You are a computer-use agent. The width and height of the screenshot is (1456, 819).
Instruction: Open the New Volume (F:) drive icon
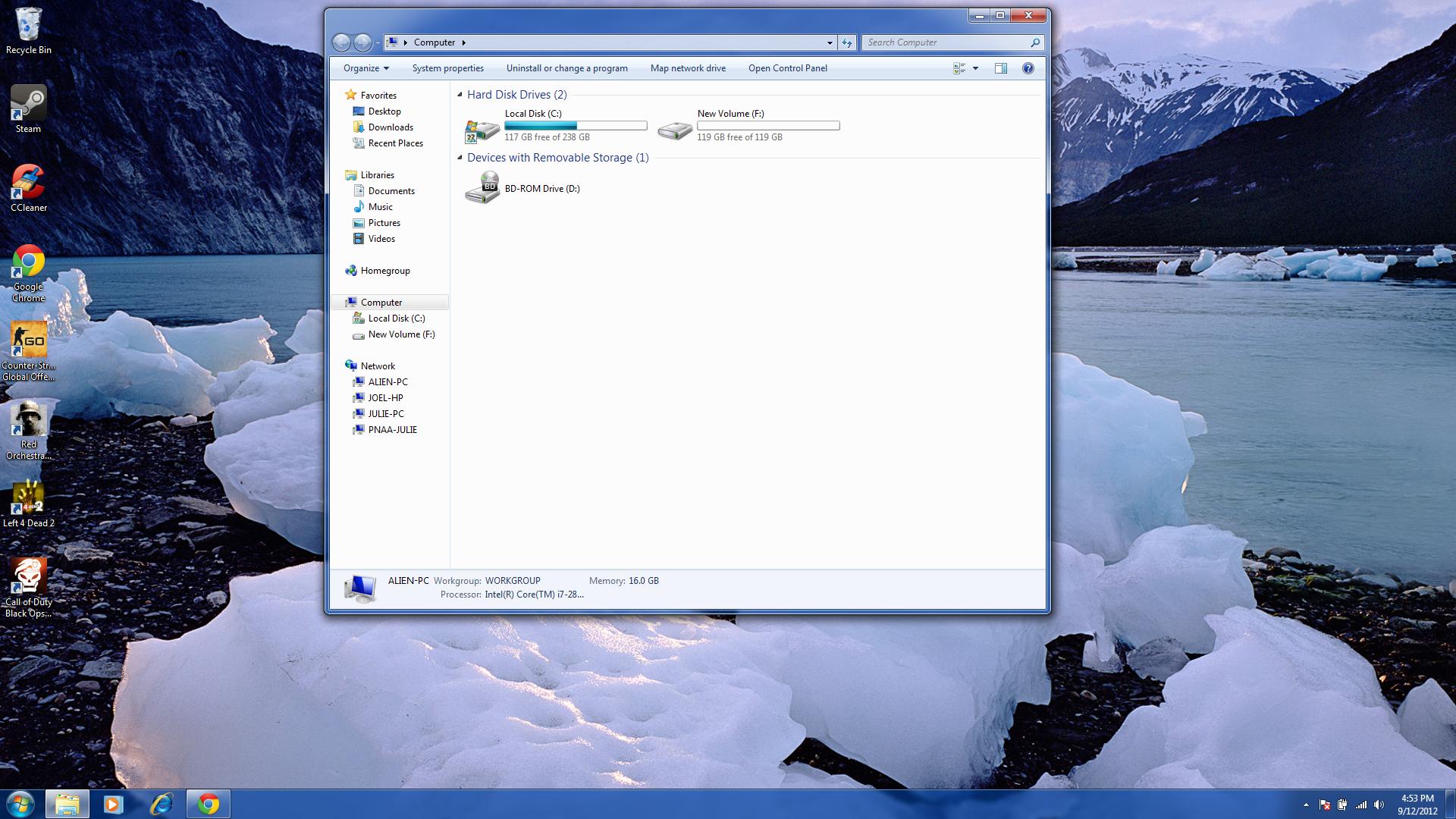point(675,130)
